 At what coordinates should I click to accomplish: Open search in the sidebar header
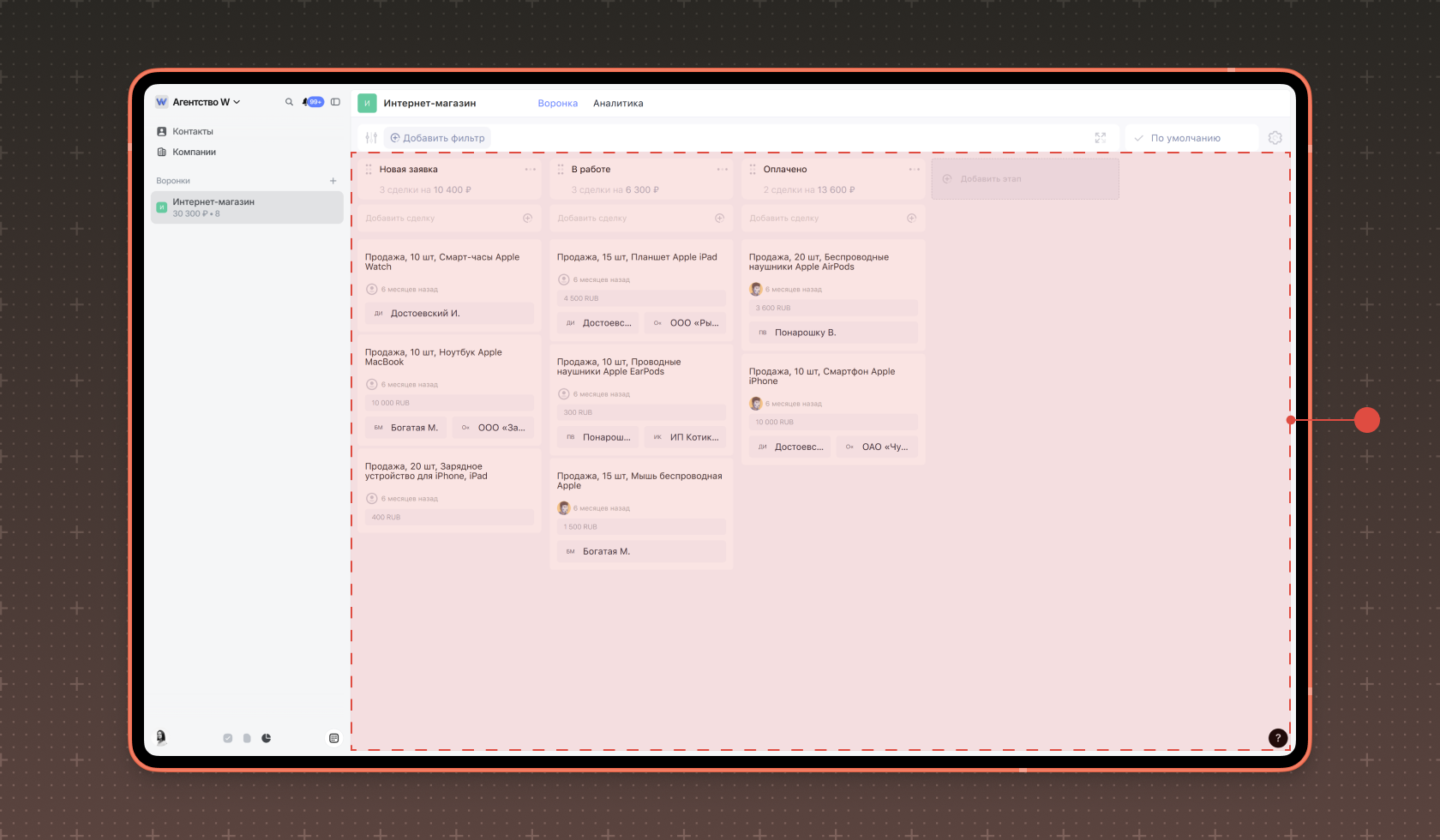[289, 102]
